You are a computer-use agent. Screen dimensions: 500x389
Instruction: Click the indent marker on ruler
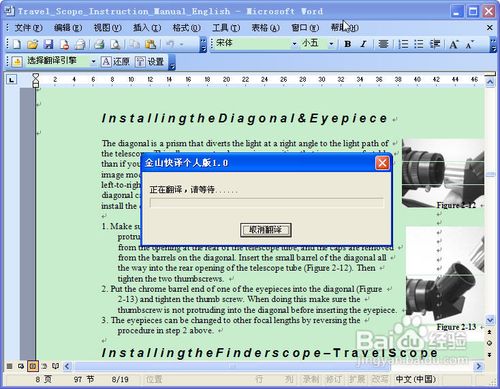35,80
